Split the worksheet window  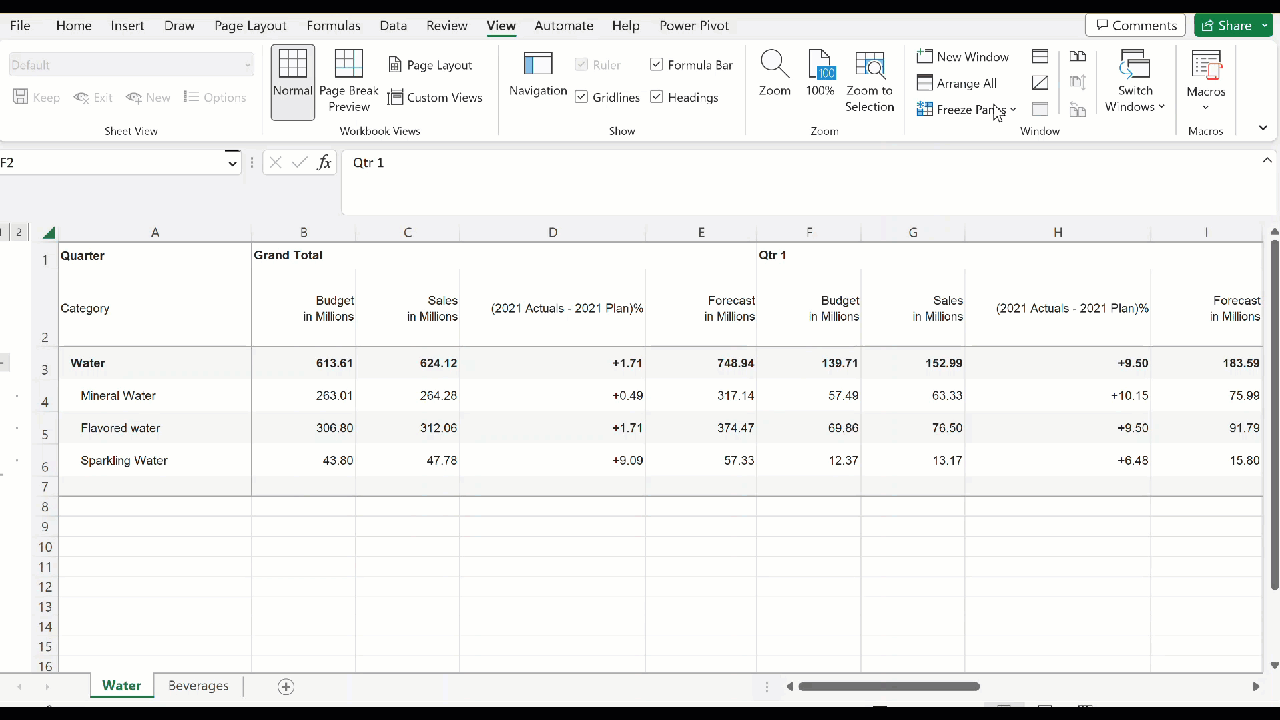click(x=1039, y=57)
